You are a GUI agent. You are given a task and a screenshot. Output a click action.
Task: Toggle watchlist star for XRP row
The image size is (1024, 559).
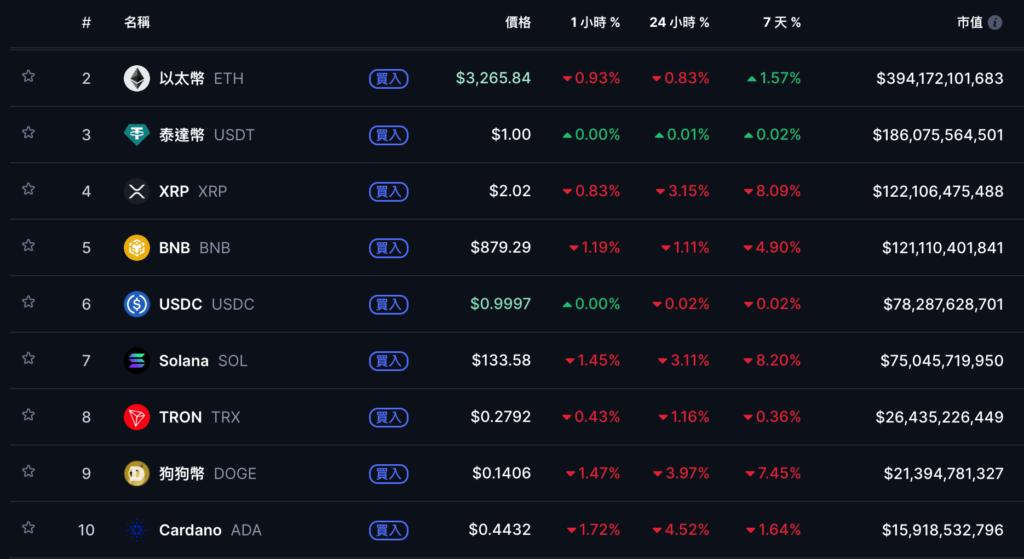[28, 189]
